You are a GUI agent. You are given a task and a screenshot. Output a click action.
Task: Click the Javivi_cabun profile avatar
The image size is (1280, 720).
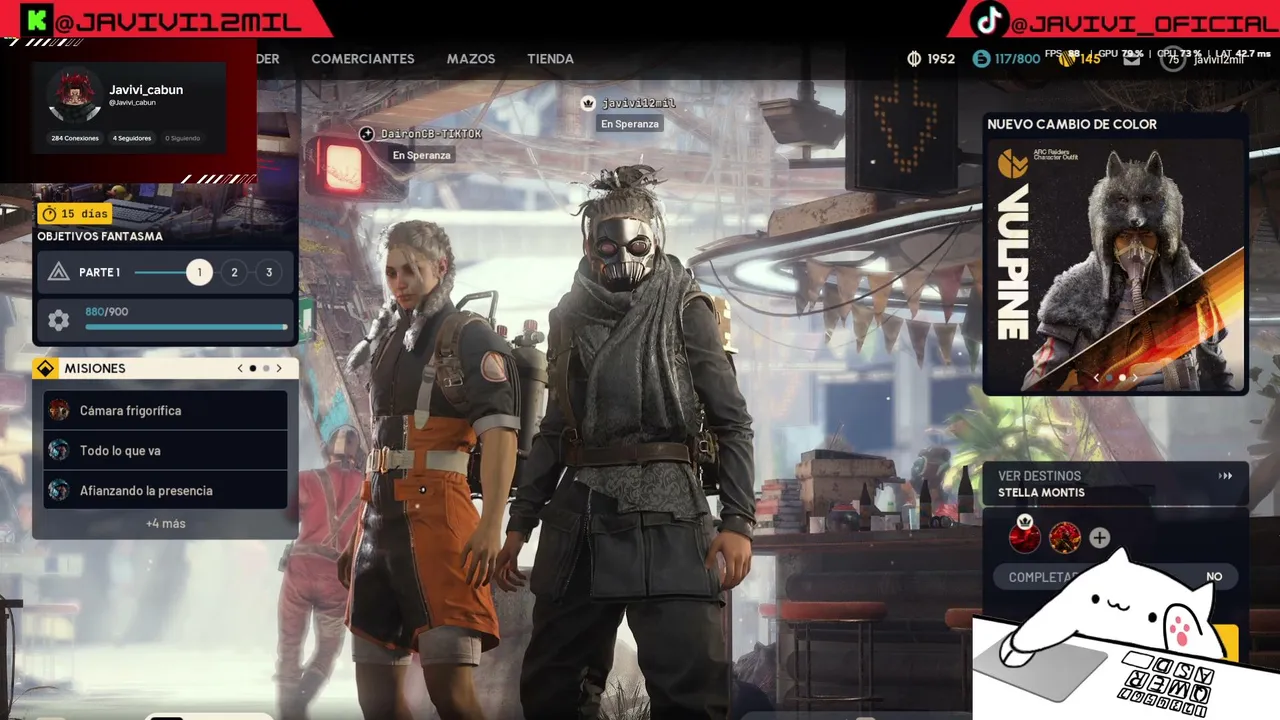[x=75, y=96]
